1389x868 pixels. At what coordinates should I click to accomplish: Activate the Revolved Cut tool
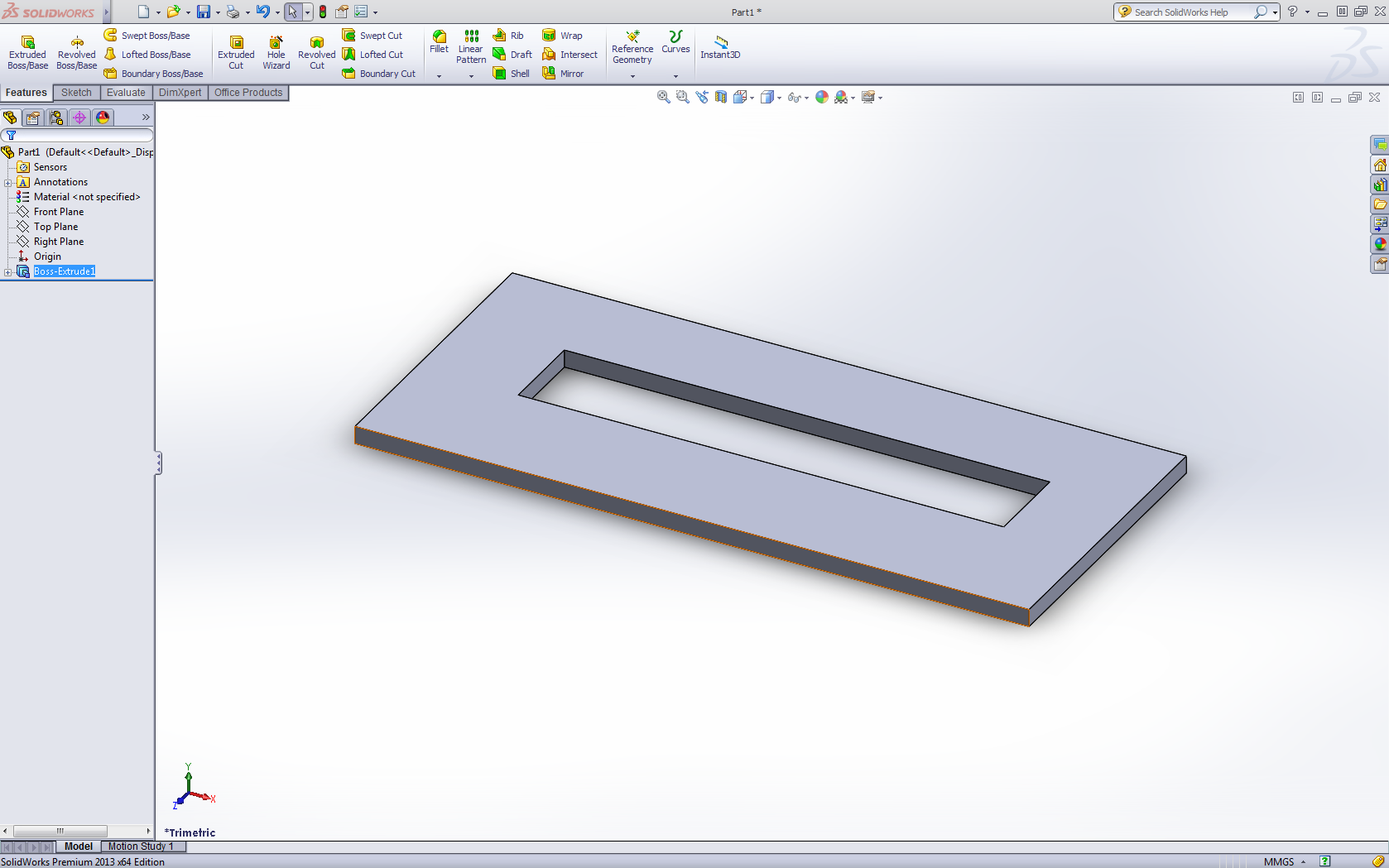tap(317, 53)
